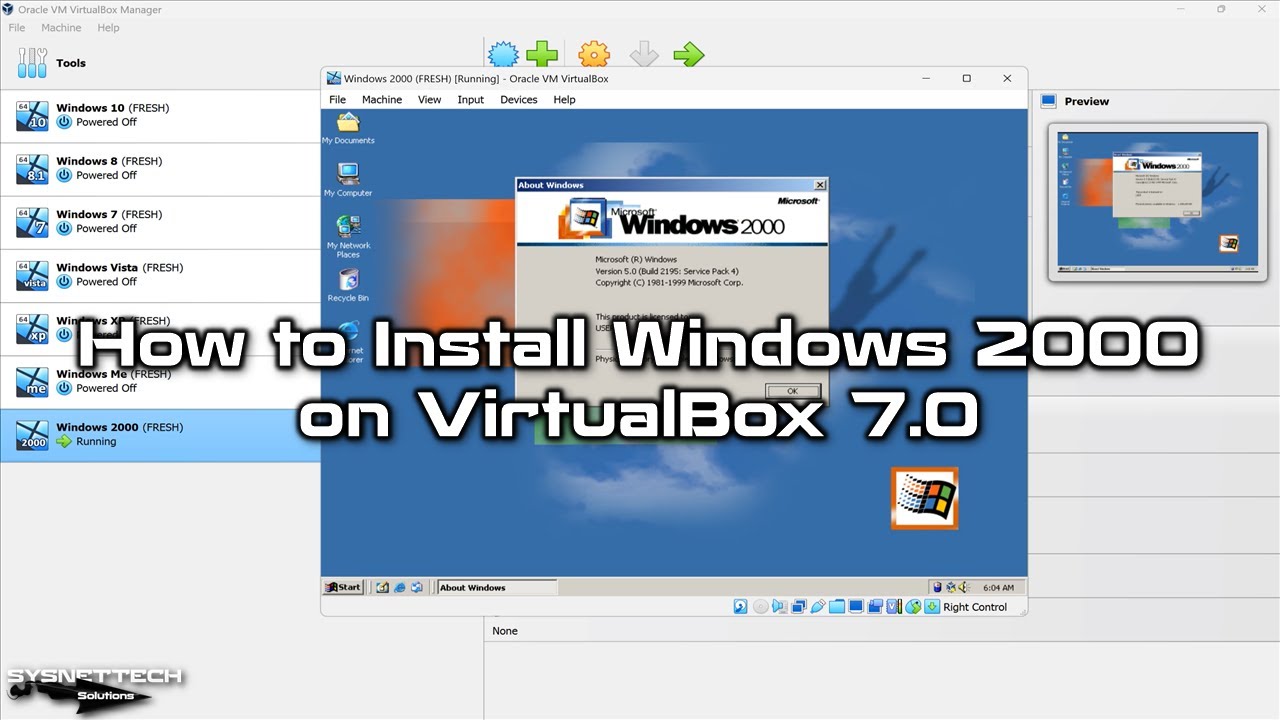Select the Windows 8 (FRESH) virtual machine
Viewport: 1280px width, 720px height.
(x=160, y=168)
